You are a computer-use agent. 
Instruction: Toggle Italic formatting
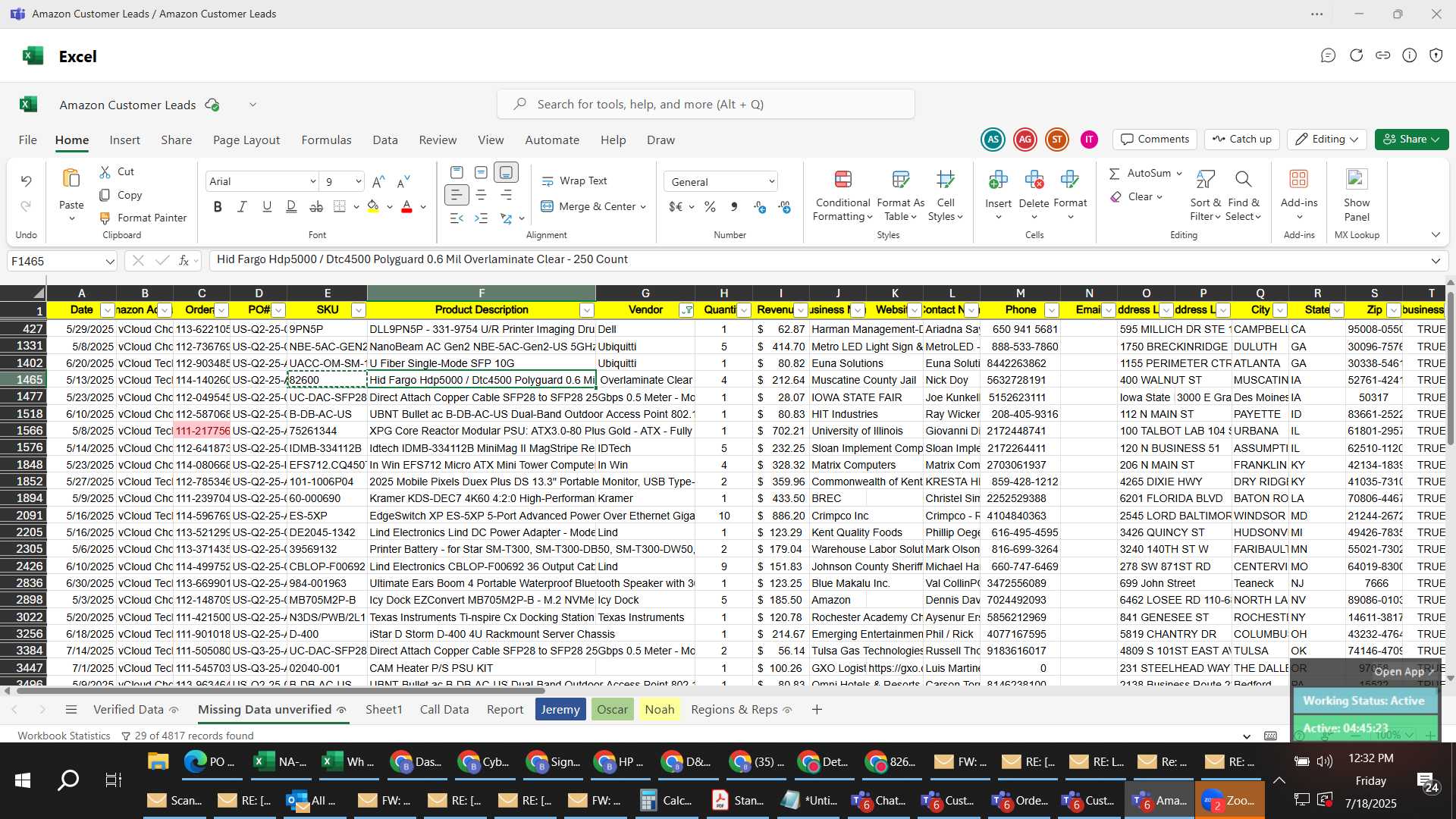pos(242,206)
